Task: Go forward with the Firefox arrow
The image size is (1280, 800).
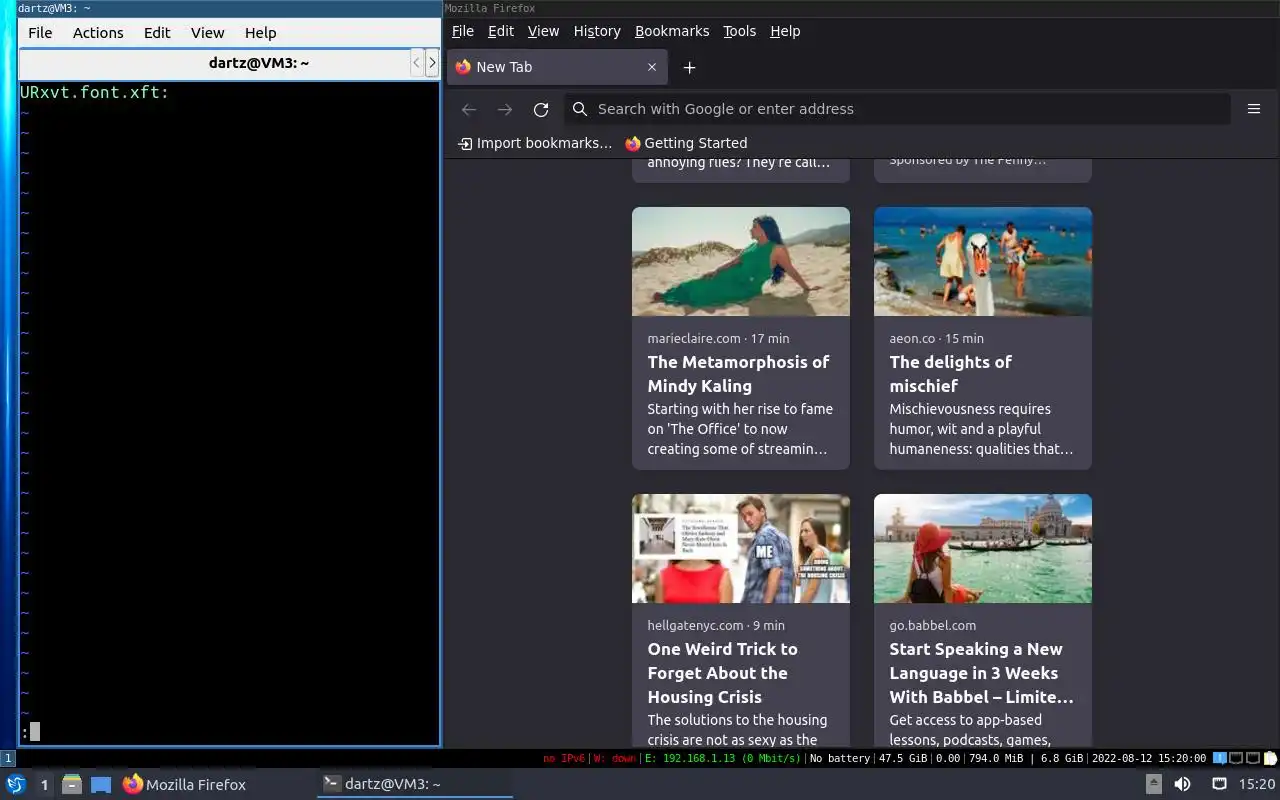Action: pos(505,109)
